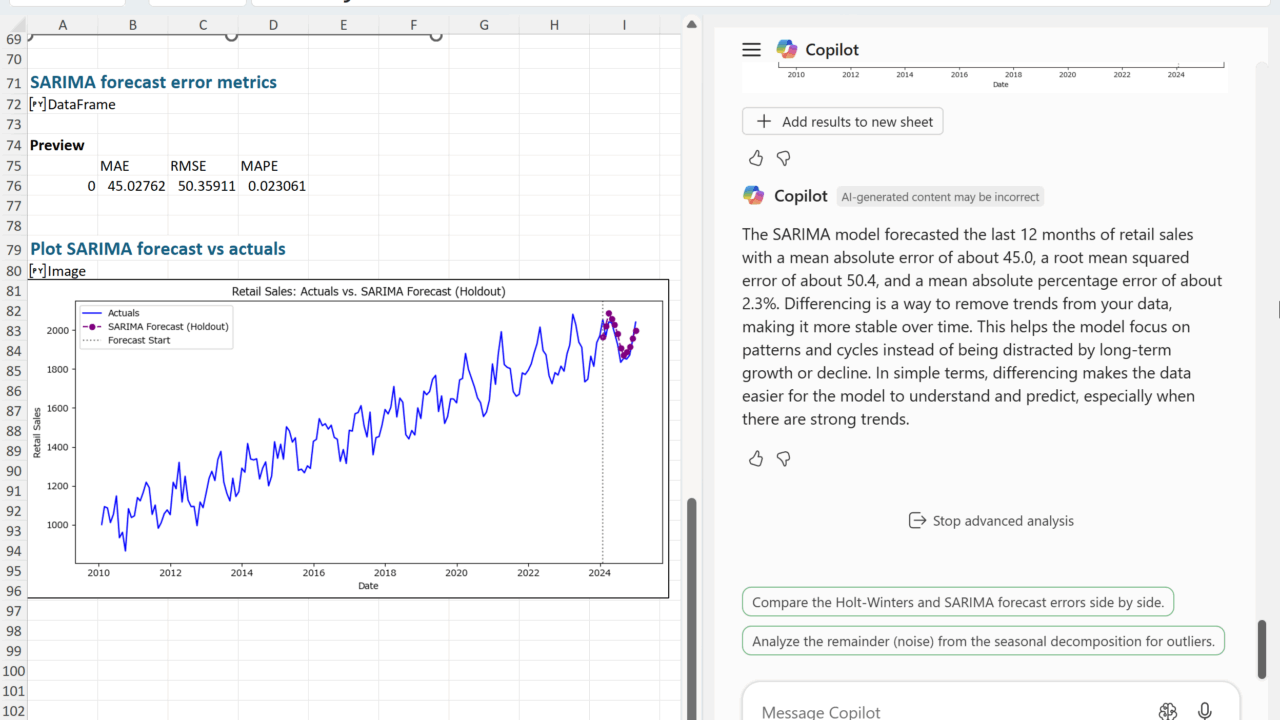
Task: Click the microphone icon in message box
Action: pyautogui.click(x=1204, y=711)
